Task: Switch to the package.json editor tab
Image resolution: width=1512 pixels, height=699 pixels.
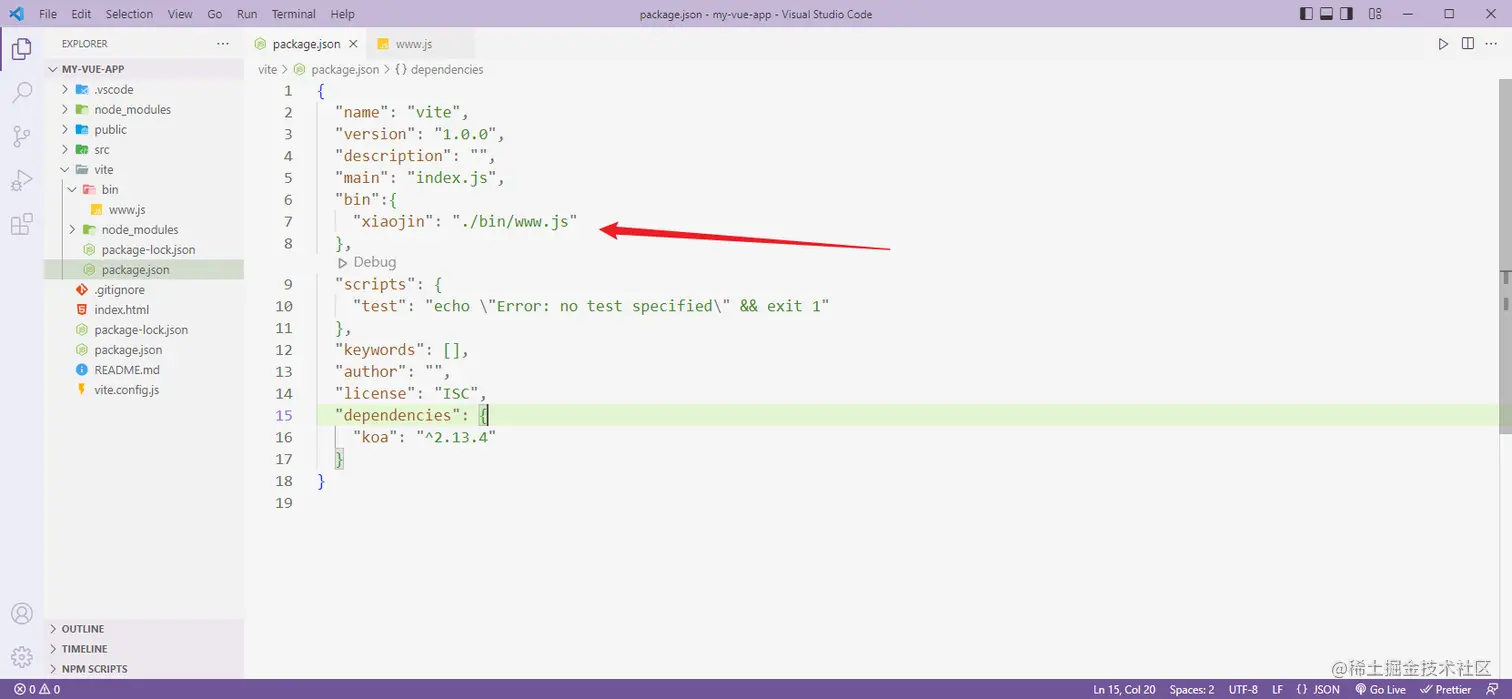Action: (x=305, y=44)
